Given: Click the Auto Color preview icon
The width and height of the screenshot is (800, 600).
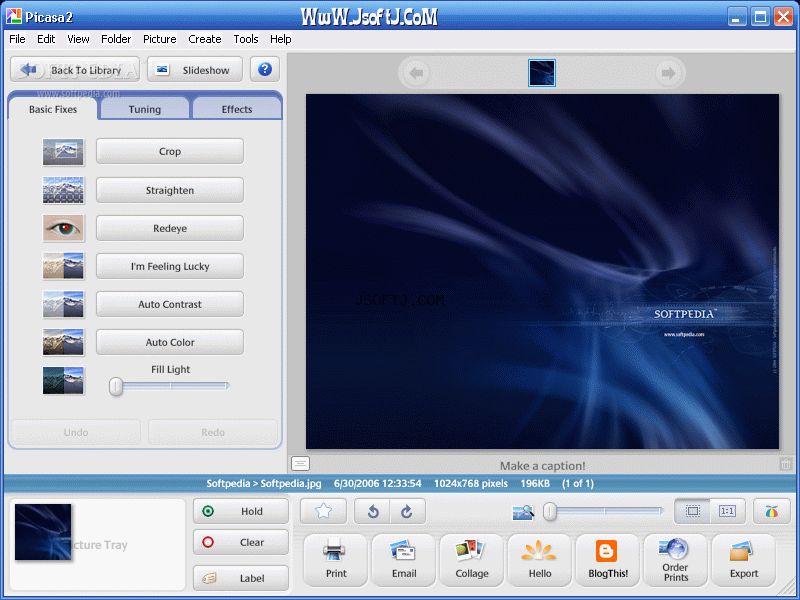Looking at the screenshot, I should (63, 342).
